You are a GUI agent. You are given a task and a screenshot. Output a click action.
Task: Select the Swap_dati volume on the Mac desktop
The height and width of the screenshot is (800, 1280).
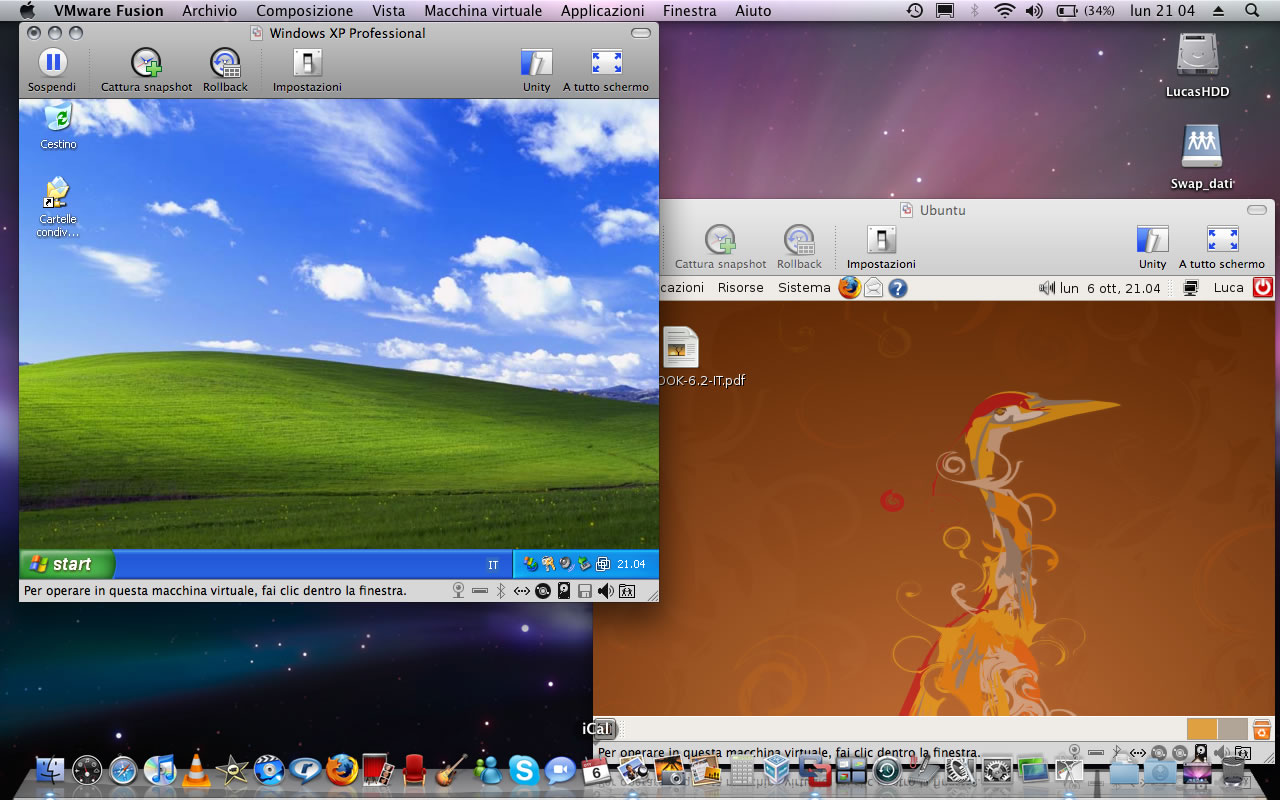pyautogui.click(x=1201, y=157)
